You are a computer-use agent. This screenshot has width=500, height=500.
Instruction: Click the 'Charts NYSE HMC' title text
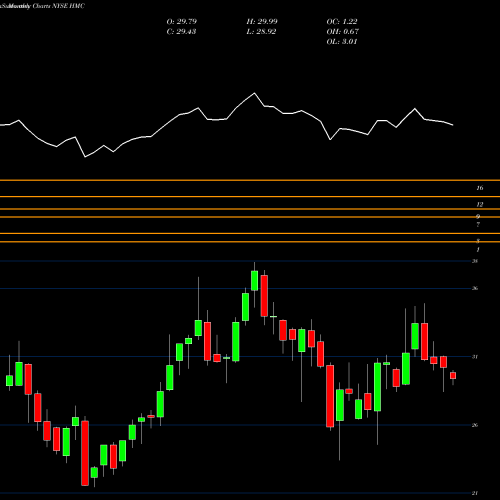pos(59,6)
